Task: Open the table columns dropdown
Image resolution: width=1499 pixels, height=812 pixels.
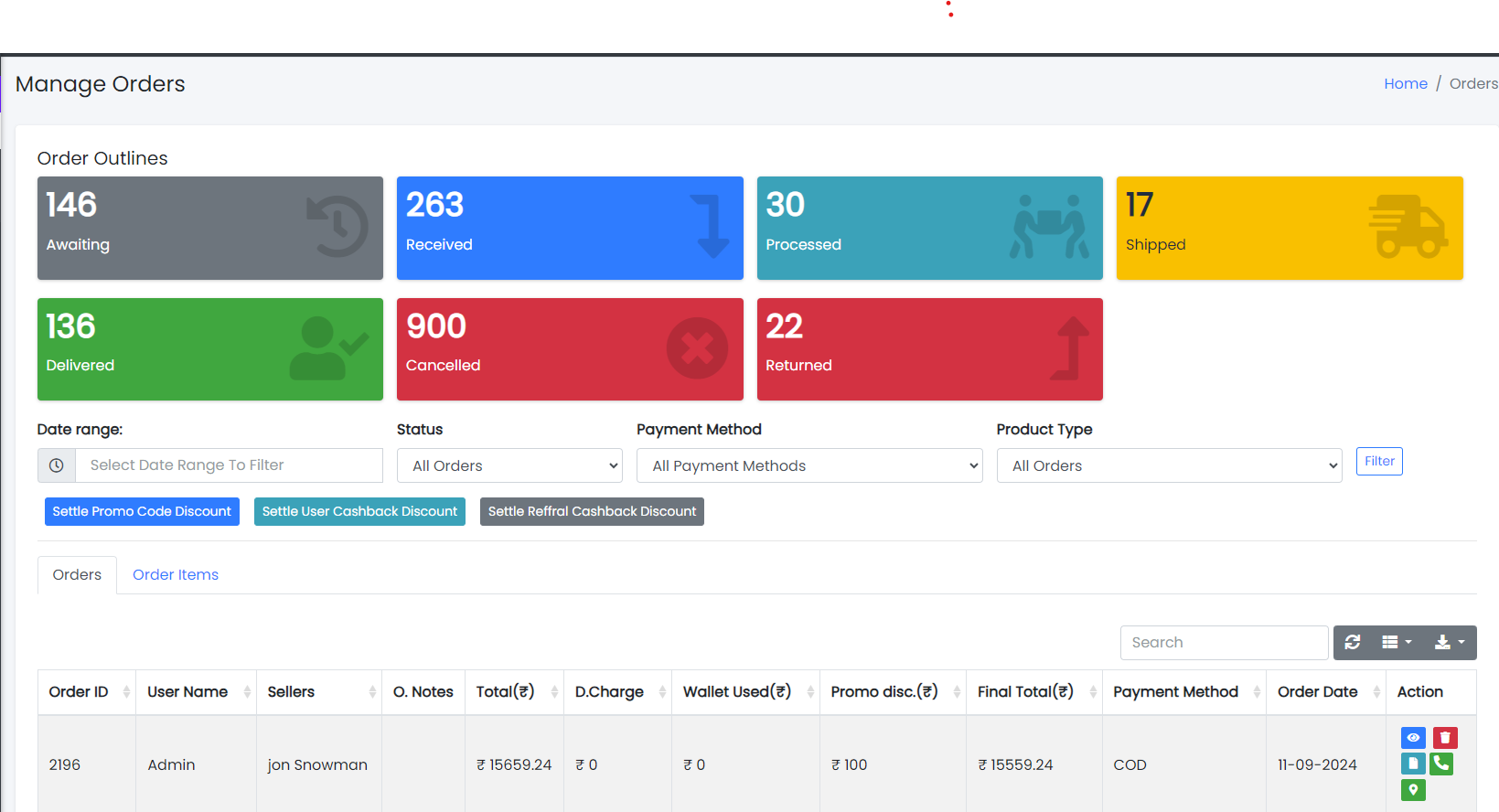Action: pos(1396,643)
